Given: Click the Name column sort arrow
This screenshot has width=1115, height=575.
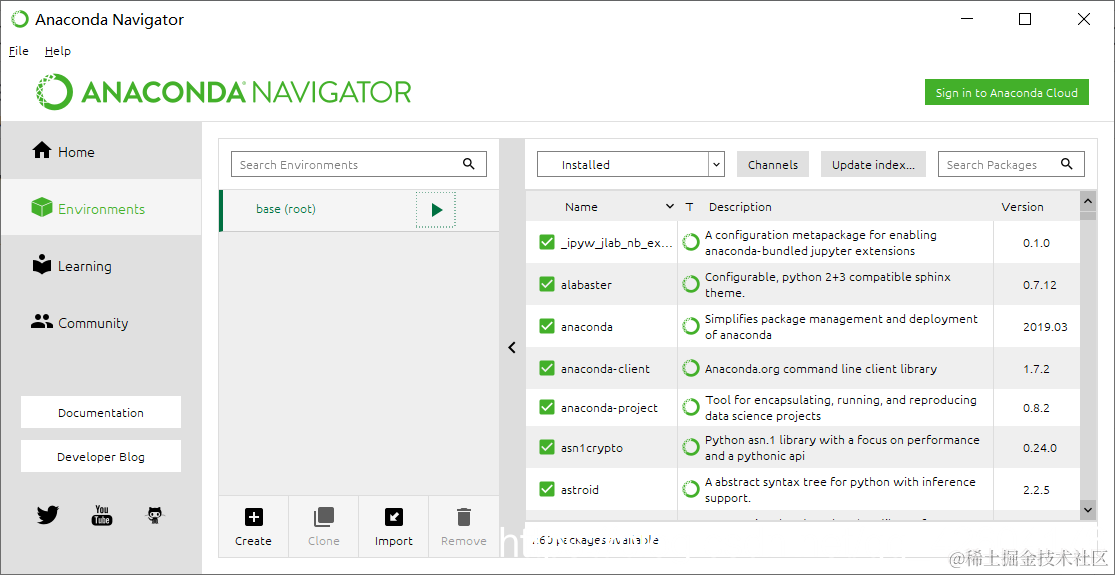Looking at the screenshot, I should coord(669,206).
